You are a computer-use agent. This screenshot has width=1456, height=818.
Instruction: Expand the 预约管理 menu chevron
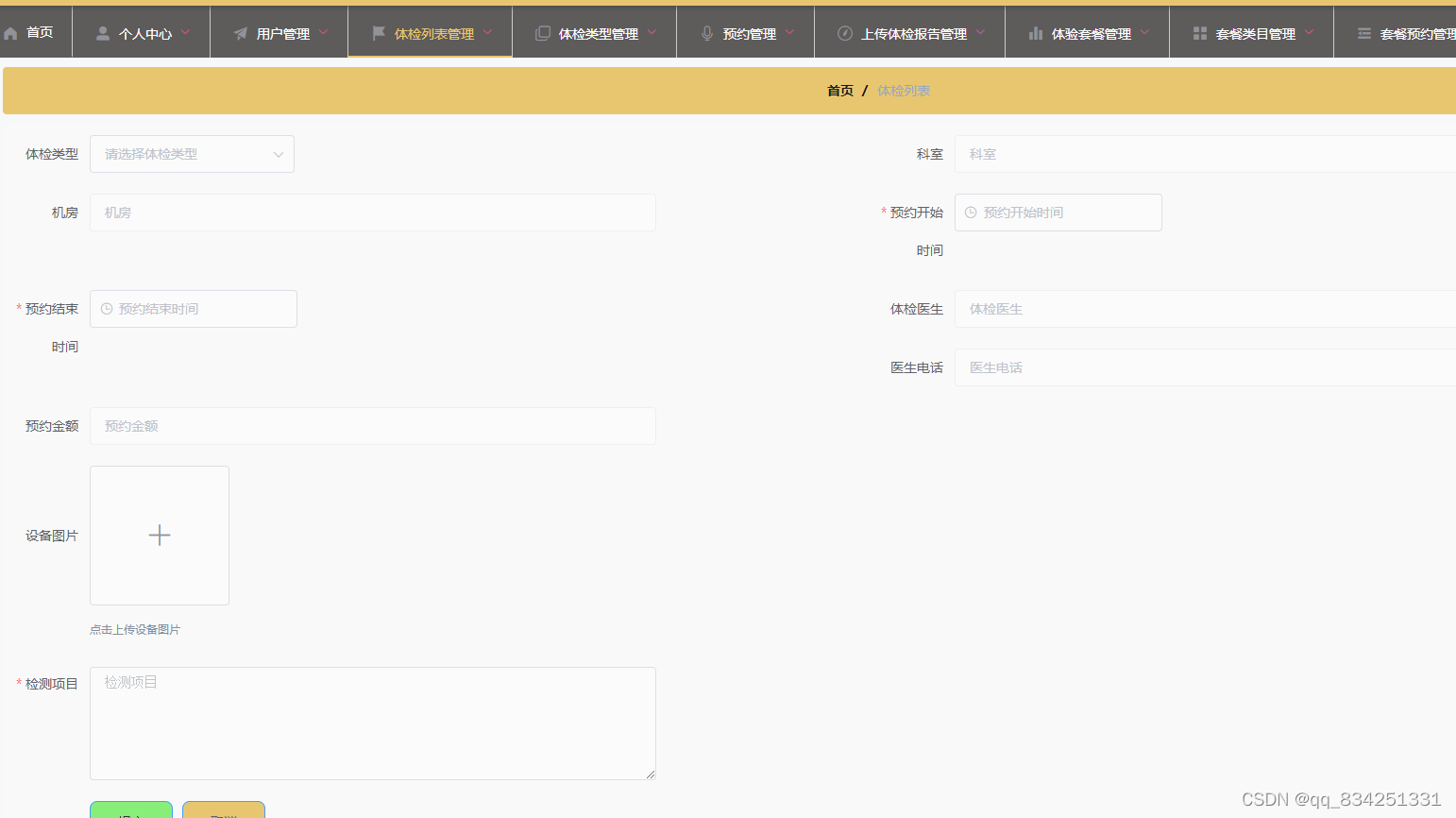point(790,32)
